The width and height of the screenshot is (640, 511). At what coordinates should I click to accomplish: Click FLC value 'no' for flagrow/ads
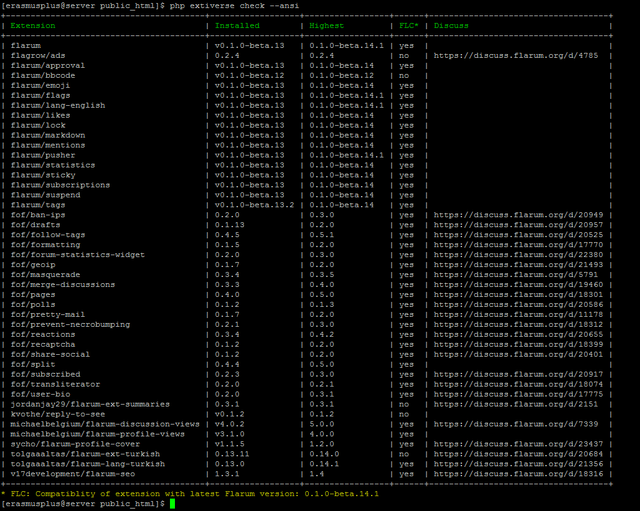[x=404, y=56]
